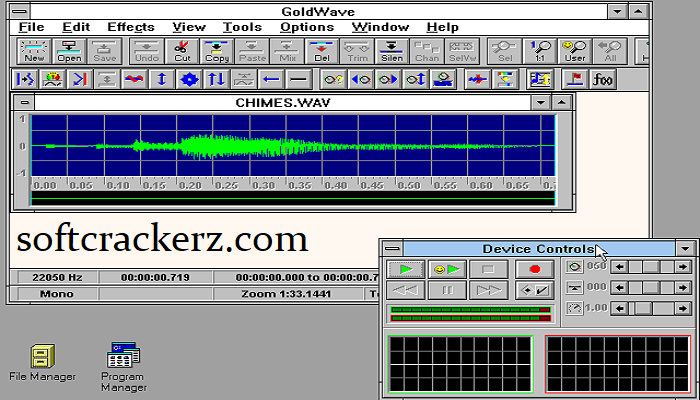Viewport: 700px width, 400px height.
Task: Stop playback in Device Controls
Action: (488, 269)
